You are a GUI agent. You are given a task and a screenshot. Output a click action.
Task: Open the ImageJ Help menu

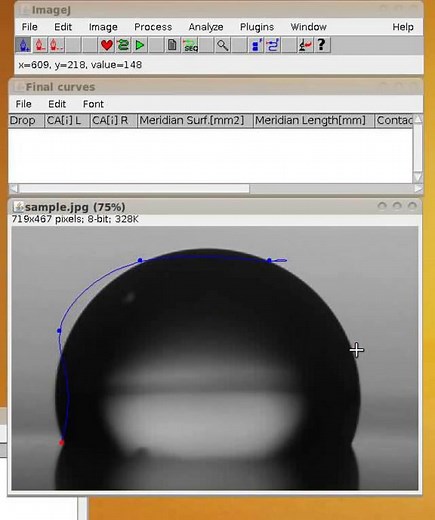(x=403, y=27)
